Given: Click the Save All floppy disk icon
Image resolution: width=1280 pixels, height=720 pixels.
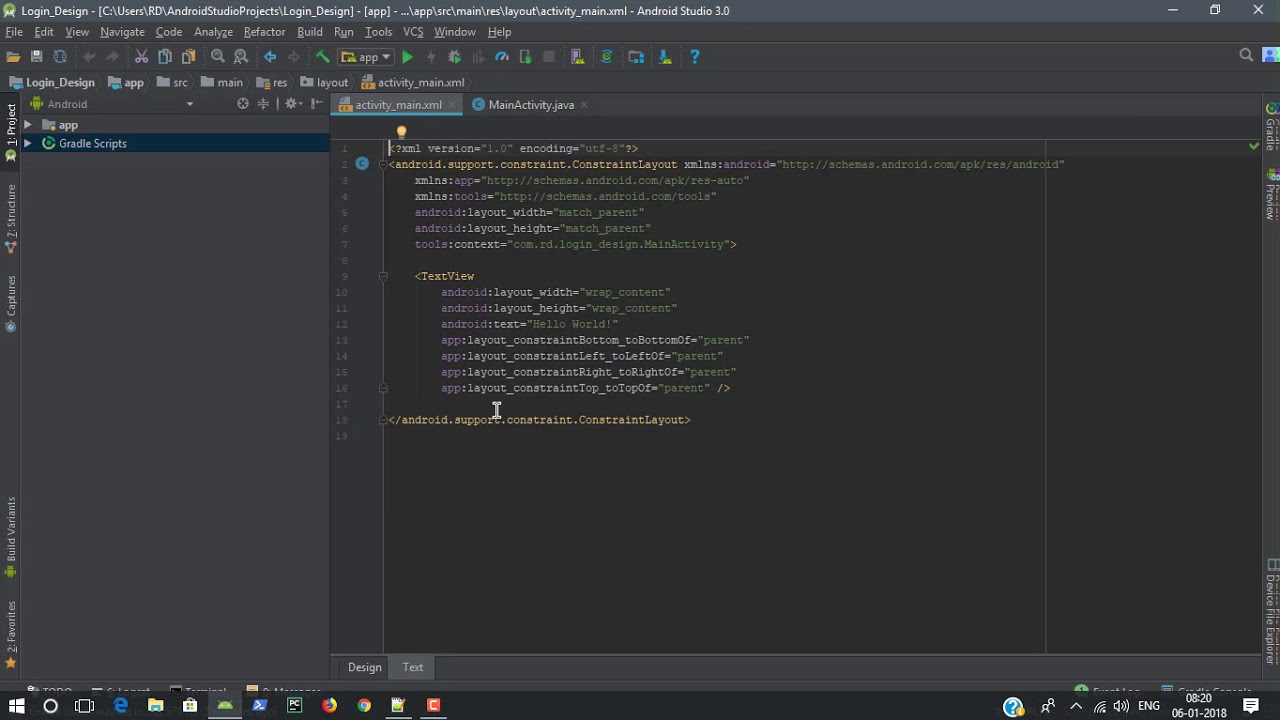Looking at the screenshot, I should point(36,57).
